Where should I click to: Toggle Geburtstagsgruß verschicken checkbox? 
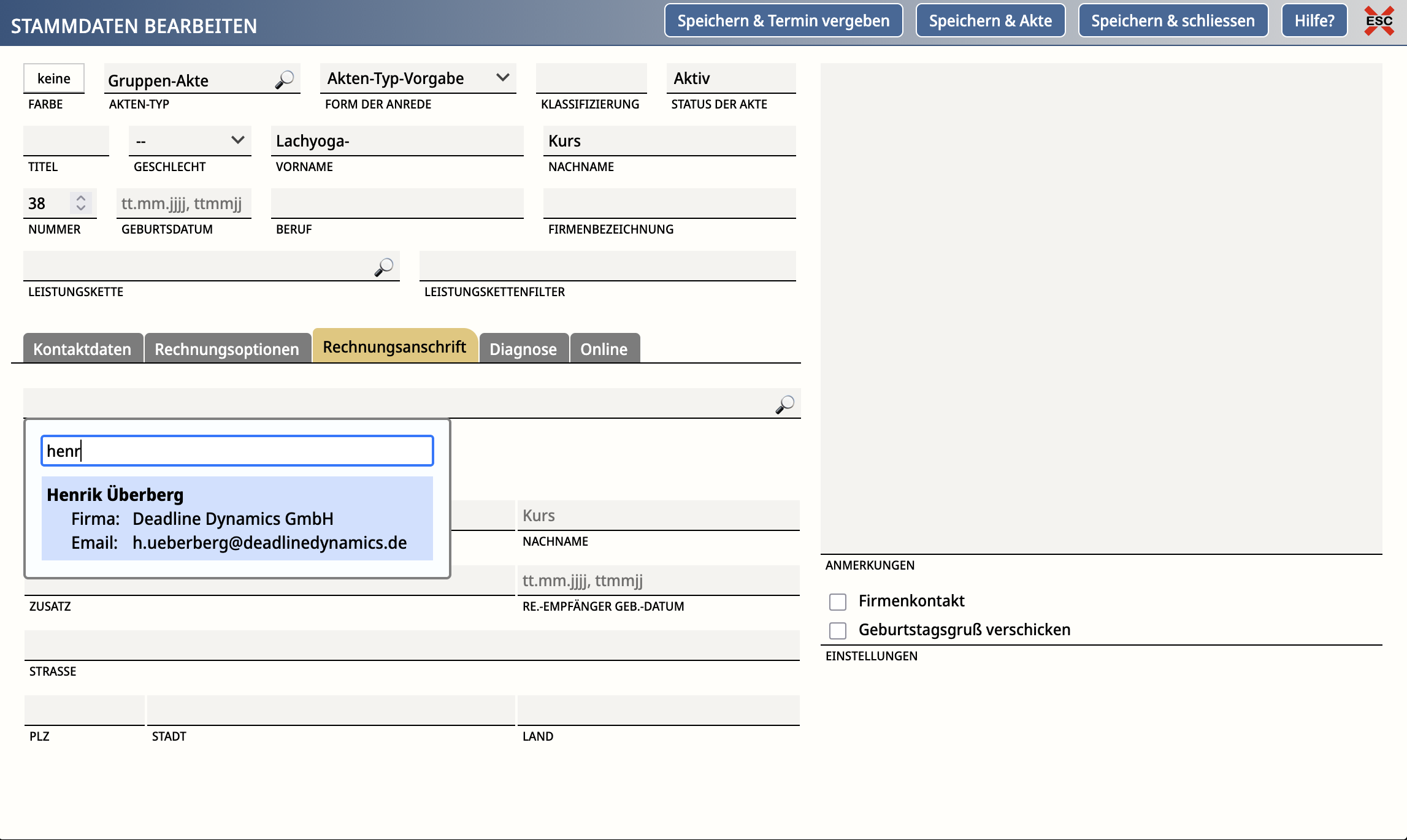pos(838,630)
